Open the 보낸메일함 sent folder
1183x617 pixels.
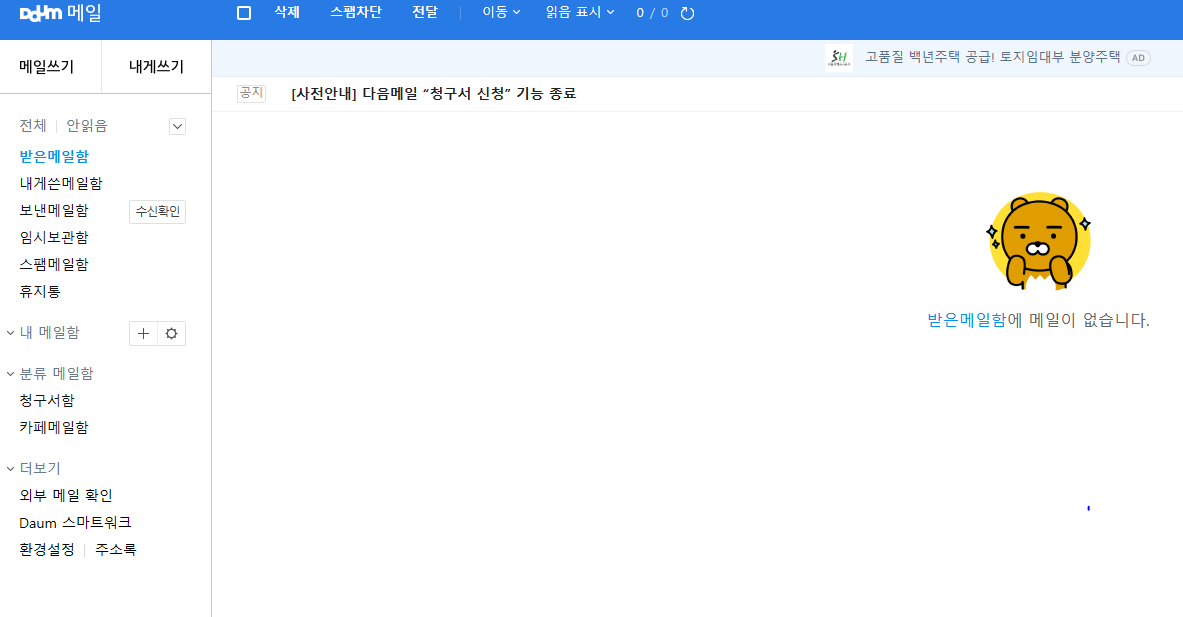coord(54,210)
